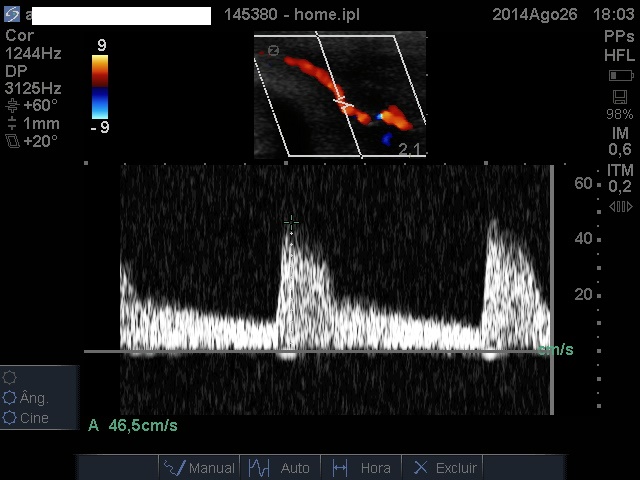
Task: Select the Cine radio option
Action: [10, 418]
